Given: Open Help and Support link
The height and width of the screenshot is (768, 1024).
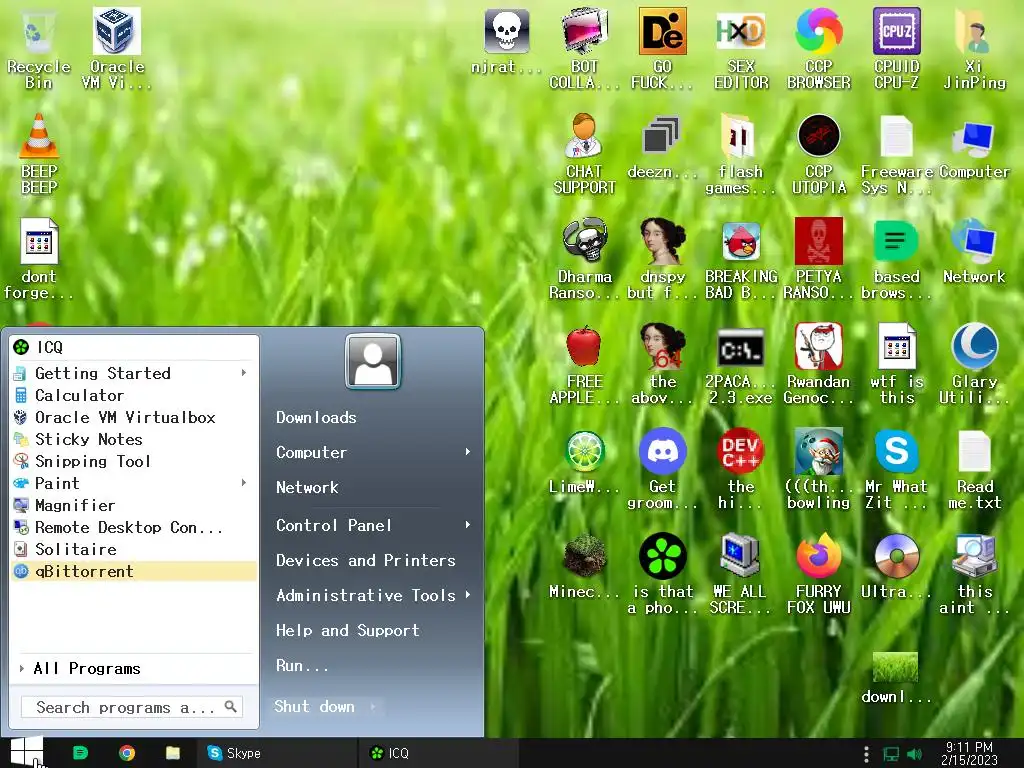Looking at the screenshot, I should (x=347, y=630).
